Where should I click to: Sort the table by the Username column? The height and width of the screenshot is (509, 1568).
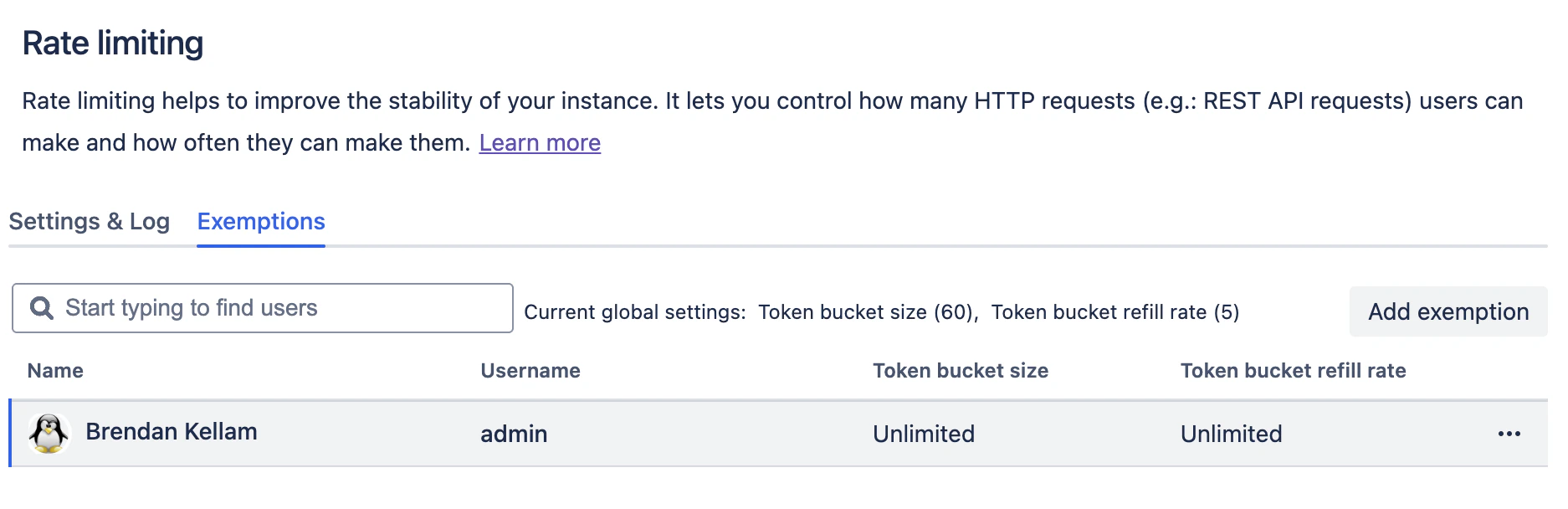[x=530, y=370]
